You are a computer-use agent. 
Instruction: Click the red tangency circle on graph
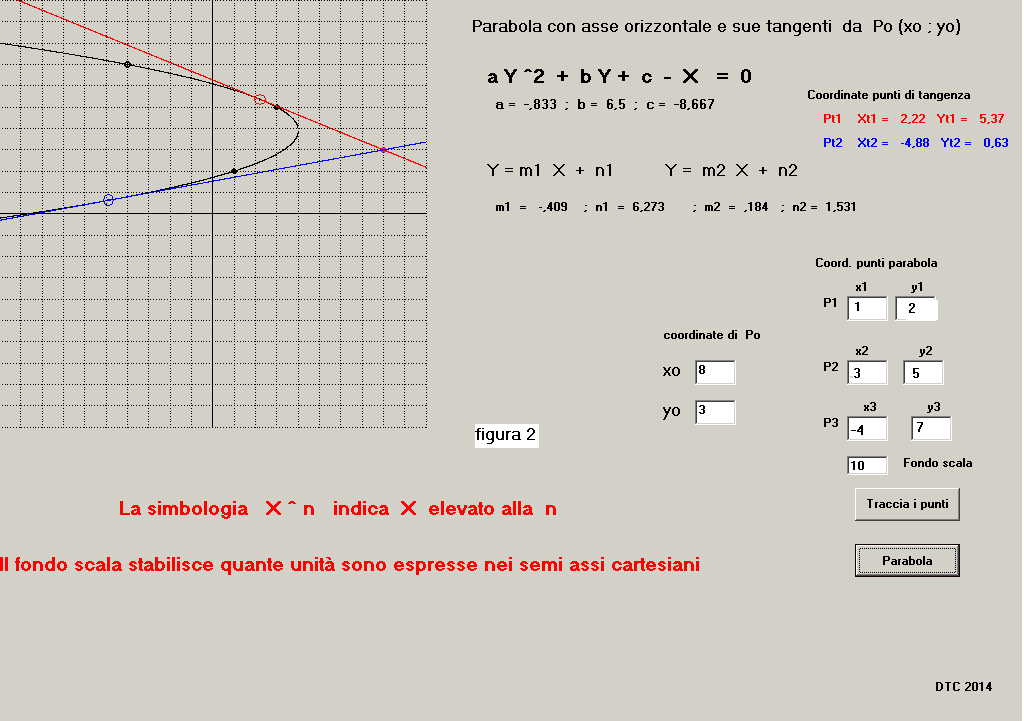point(260,99)
